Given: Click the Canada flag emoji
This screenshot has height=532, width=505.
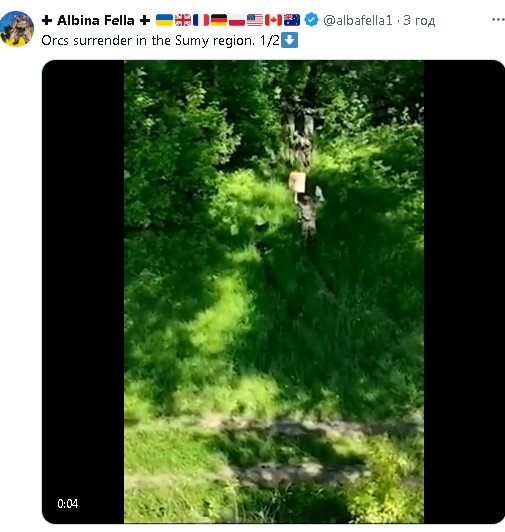Looking at the screenshot, I should click(x=273, y=20).
